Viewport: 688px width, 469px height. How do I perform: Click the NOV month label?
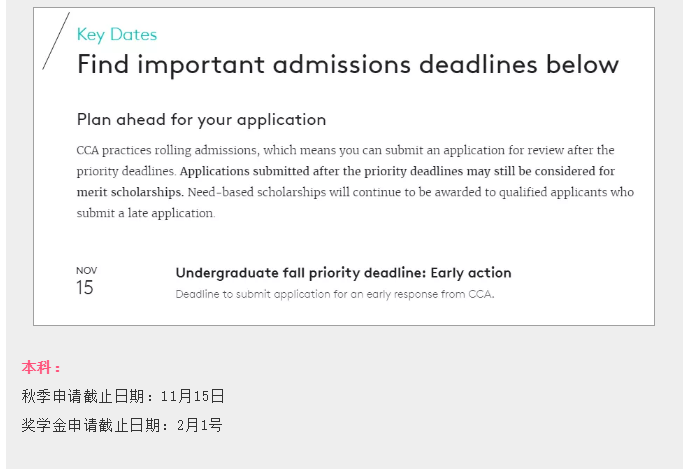[x=86, y=270]
